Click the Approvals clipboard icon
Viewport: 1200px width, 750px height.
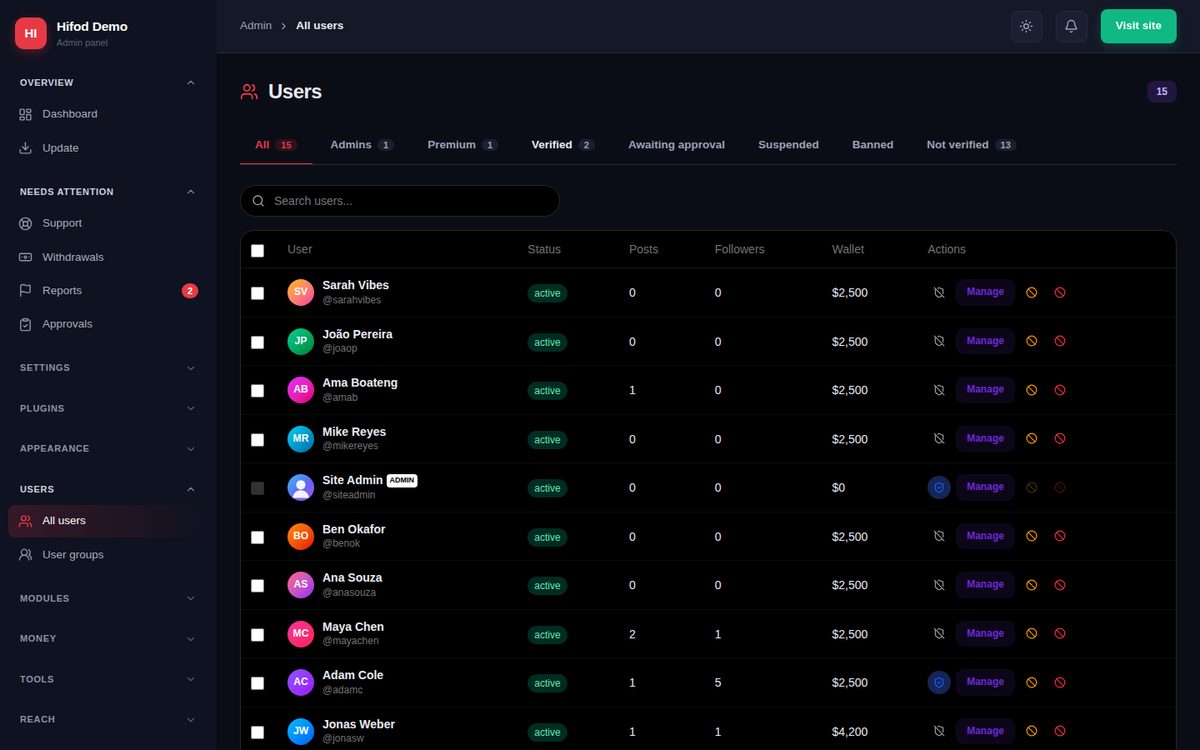click(26, 325)
